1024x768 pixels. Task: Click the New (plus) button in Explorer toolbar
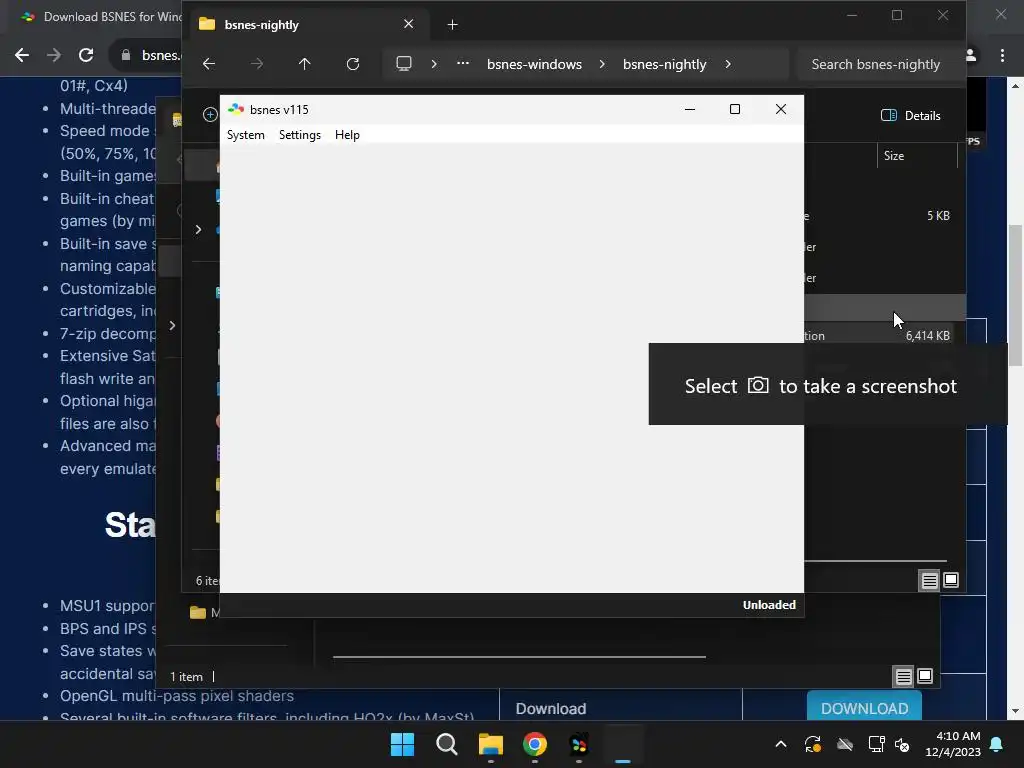click(x=210, y=115)
